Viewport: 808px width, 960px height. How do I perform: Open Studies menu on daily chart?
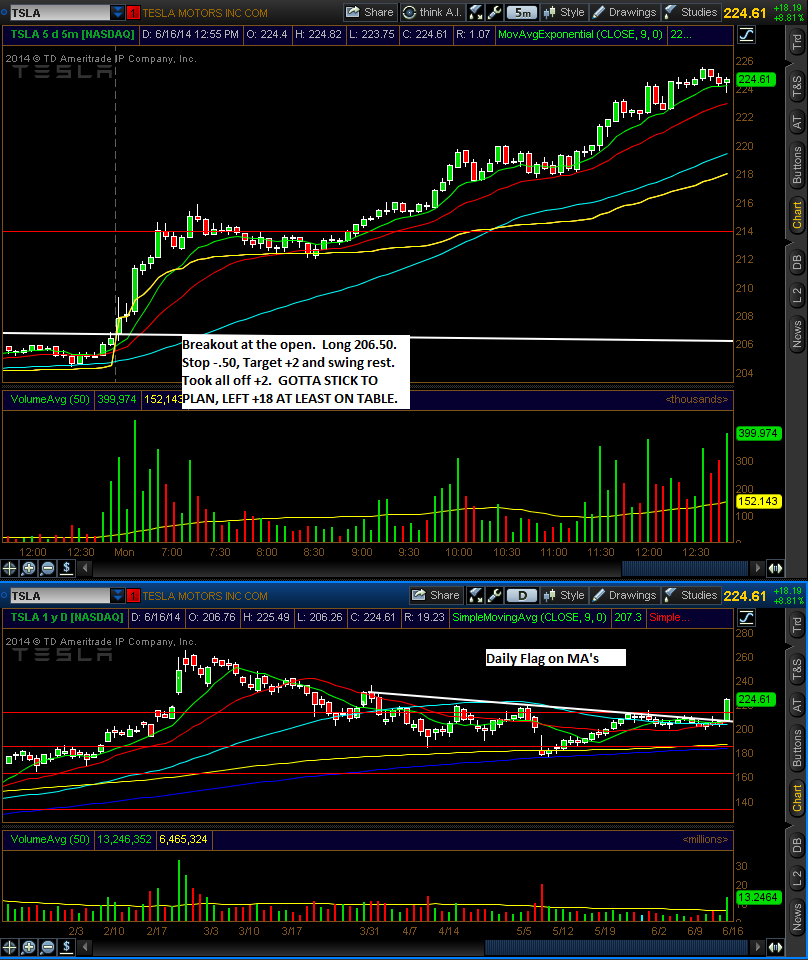[x=691, y=595]
